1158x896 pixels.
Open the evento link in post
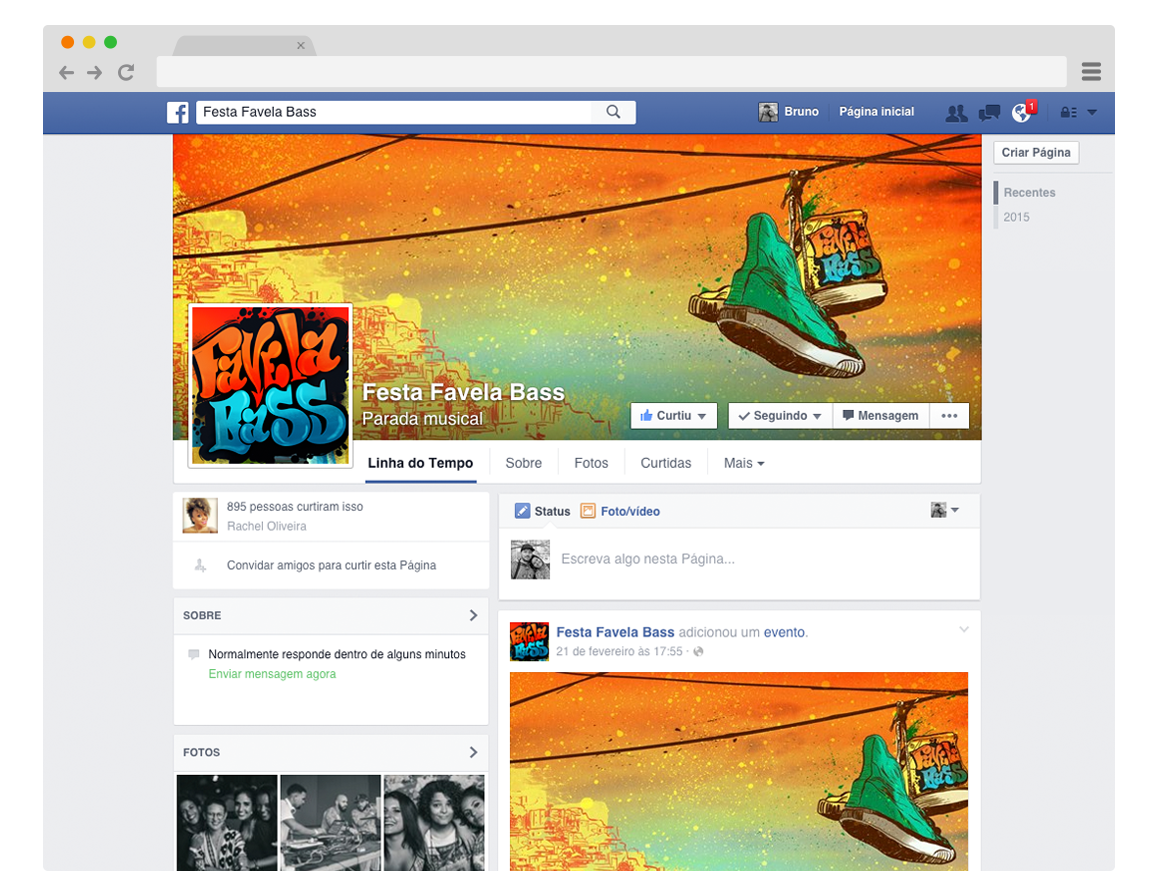[x=784, y=632]
